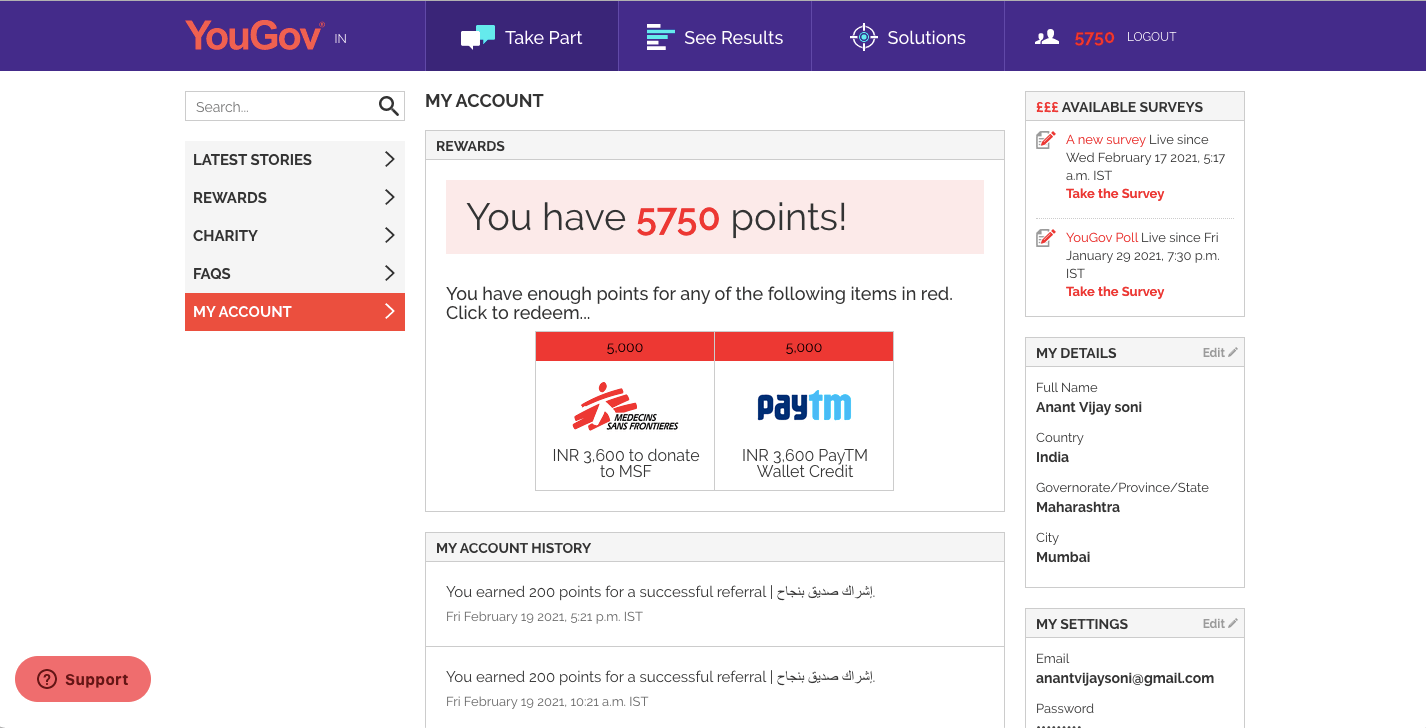Expand Charity sidebar chevron arrow
Viewport: 1426px width, 728px height.
[x=390, y=235]
